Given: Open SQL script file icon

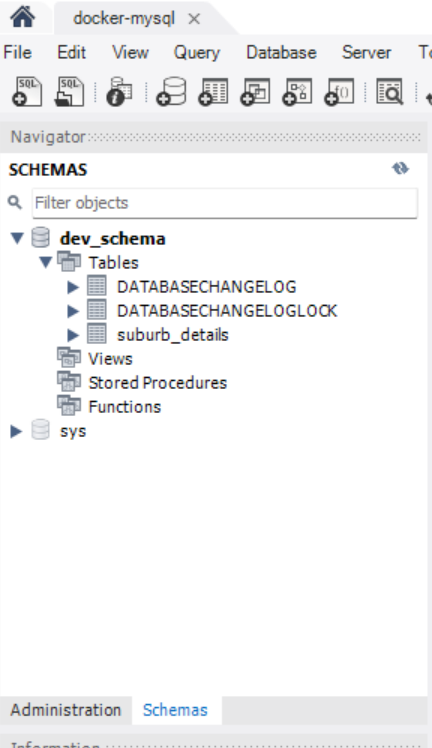Looking at the screenshot, I should point(69,92).
